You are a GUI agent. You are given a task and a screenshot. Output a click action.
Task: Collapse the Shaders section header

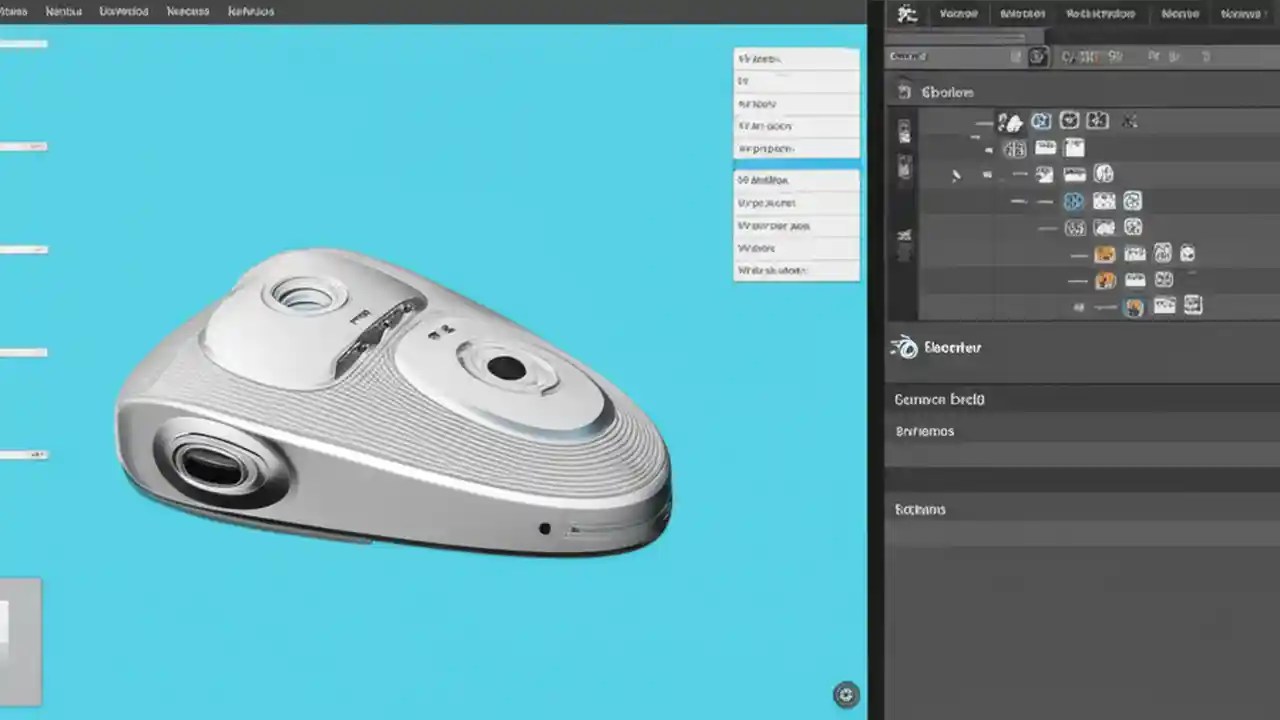(946, 92)
